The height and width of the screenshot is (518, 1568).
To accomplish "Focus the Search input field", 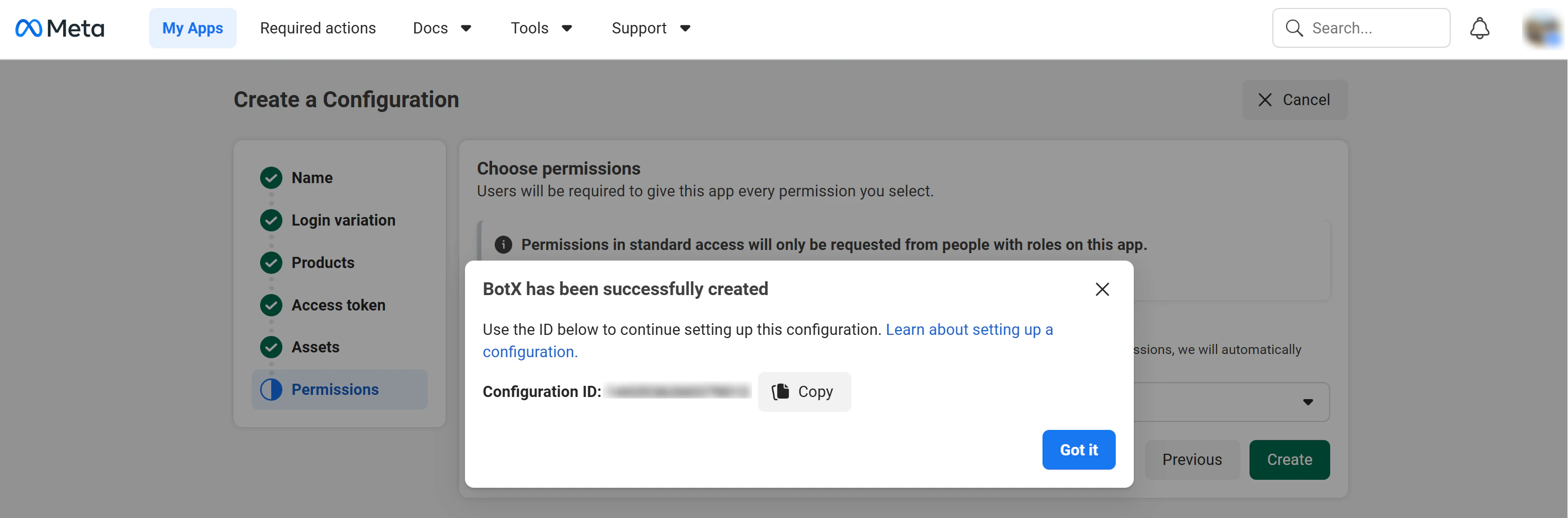I will [1361, 28].
